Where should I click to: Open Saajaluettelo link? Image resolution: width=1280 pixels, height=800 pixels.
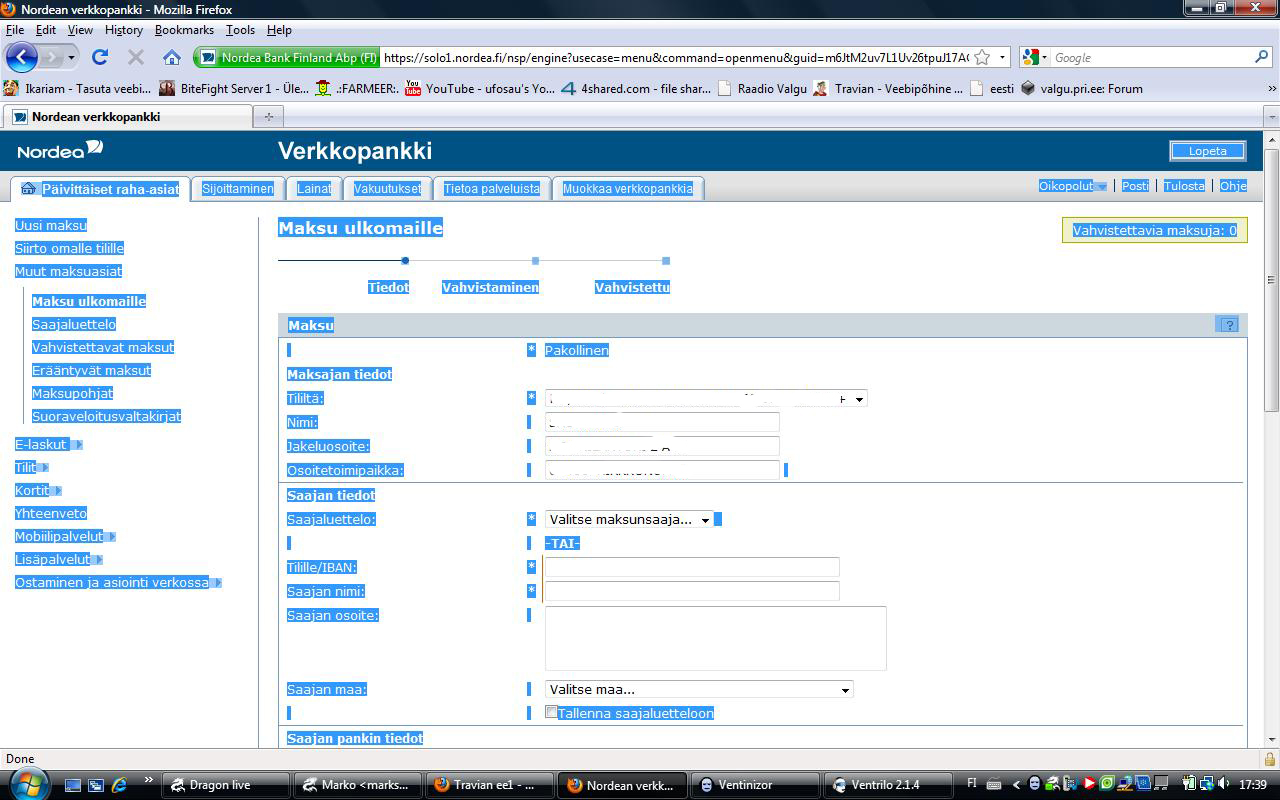(74, 324)
